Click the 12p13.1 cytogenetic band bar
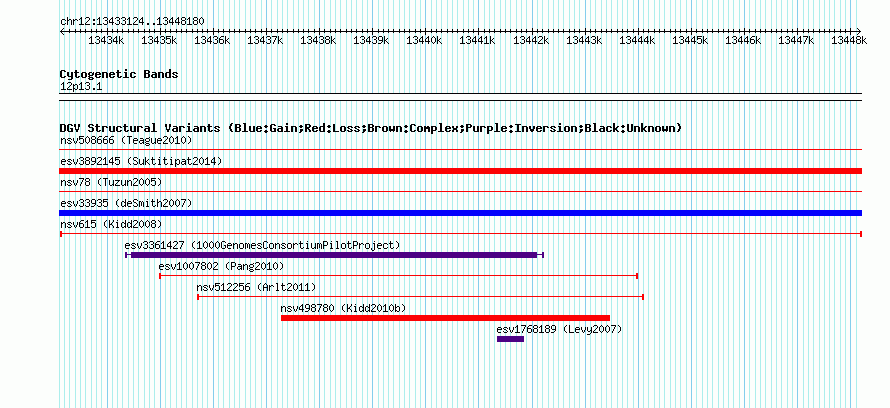 coord(460,96)
